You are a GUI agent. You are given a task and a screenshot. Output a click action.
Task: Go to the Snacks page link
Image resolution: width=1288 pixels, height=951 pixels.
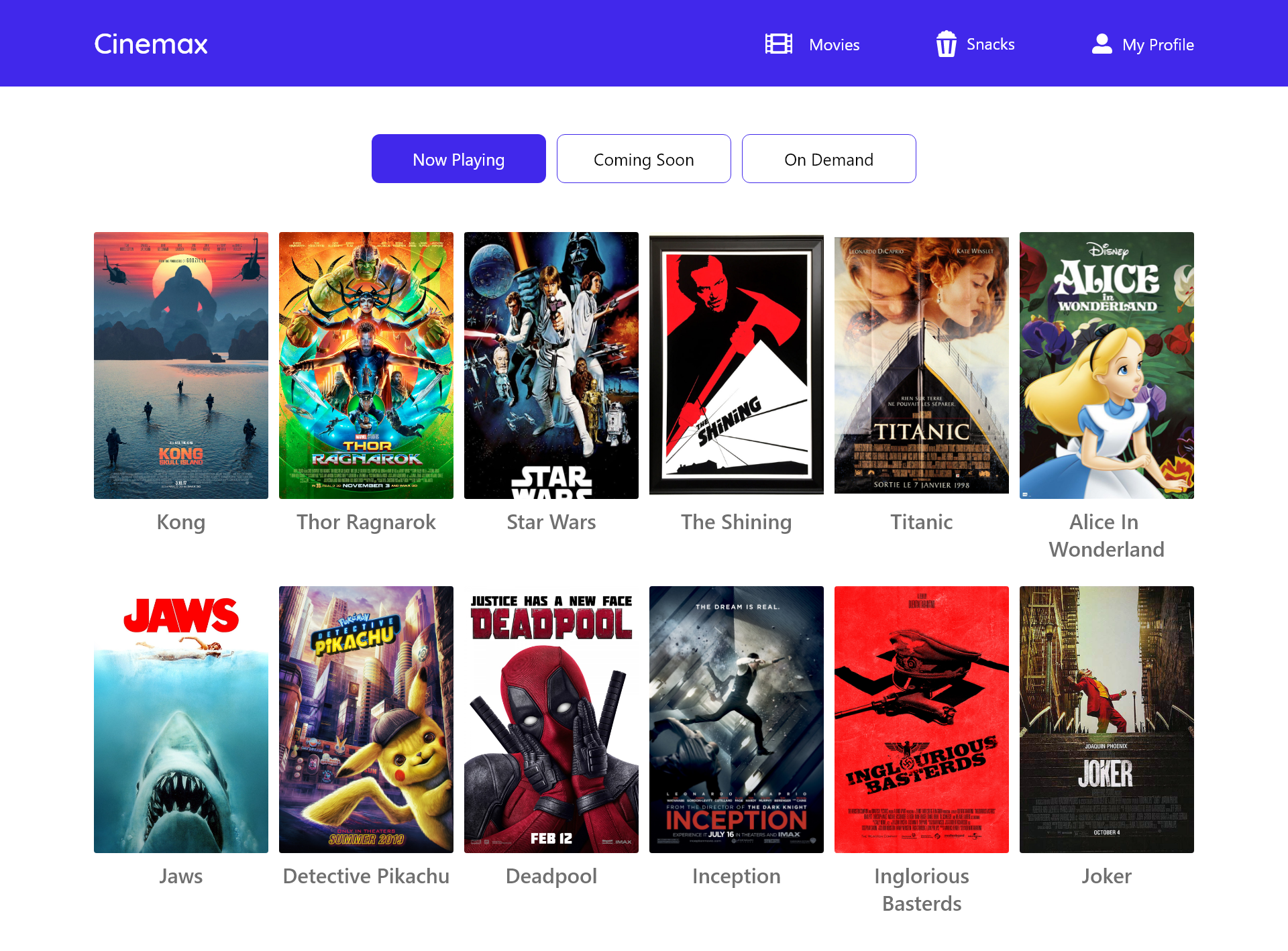point(990,44)
